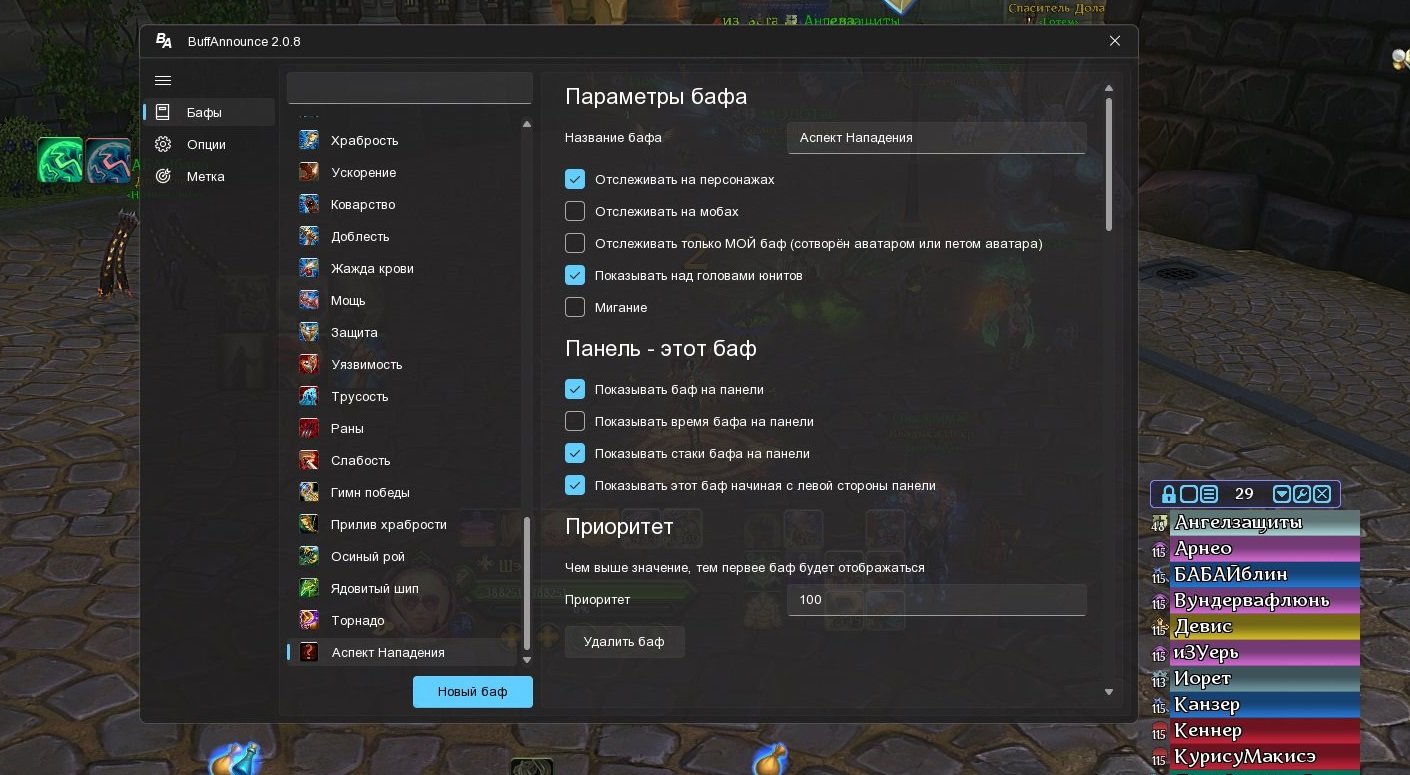Click the Торнадо buff icon

click(x=309, y=621)
